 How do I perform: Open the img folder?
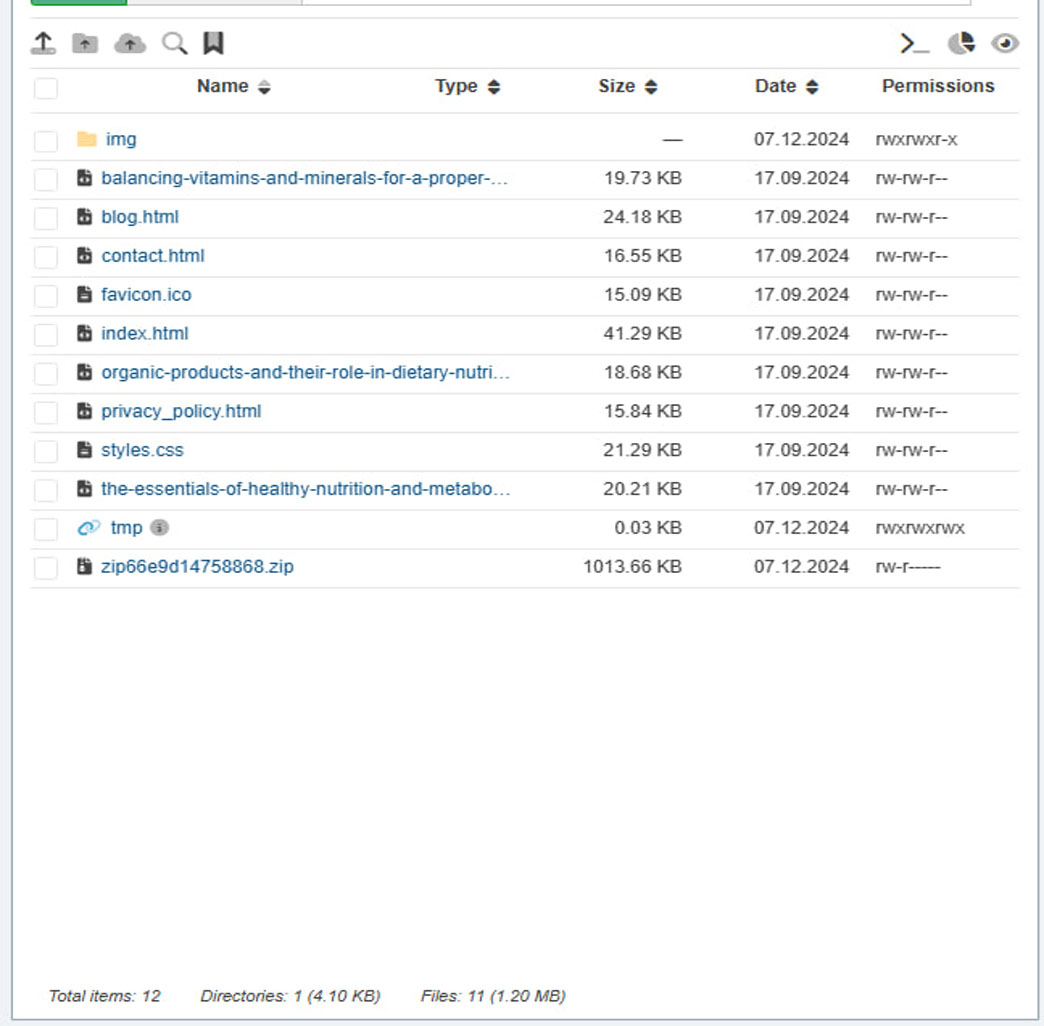(121, 139)
